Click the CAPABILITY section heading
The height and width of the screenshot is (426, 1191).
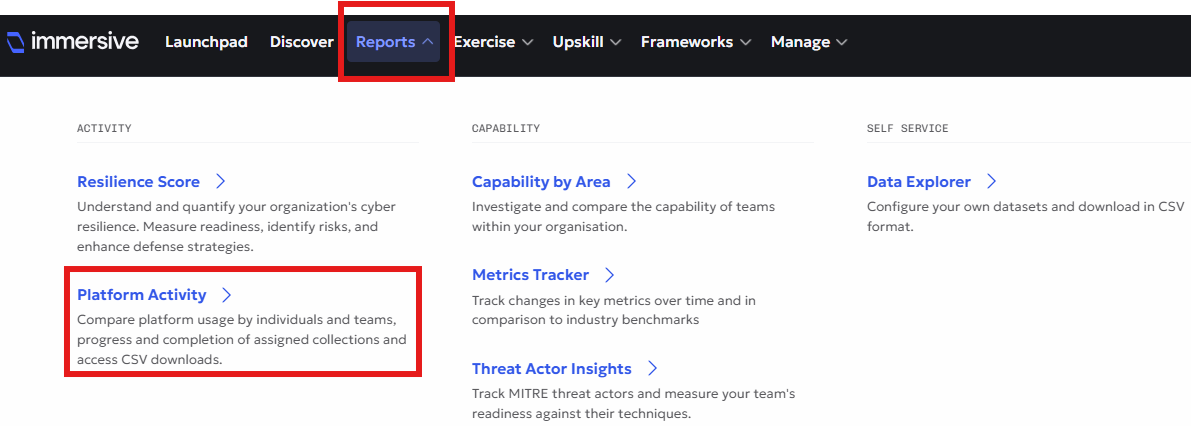point(506,128)
